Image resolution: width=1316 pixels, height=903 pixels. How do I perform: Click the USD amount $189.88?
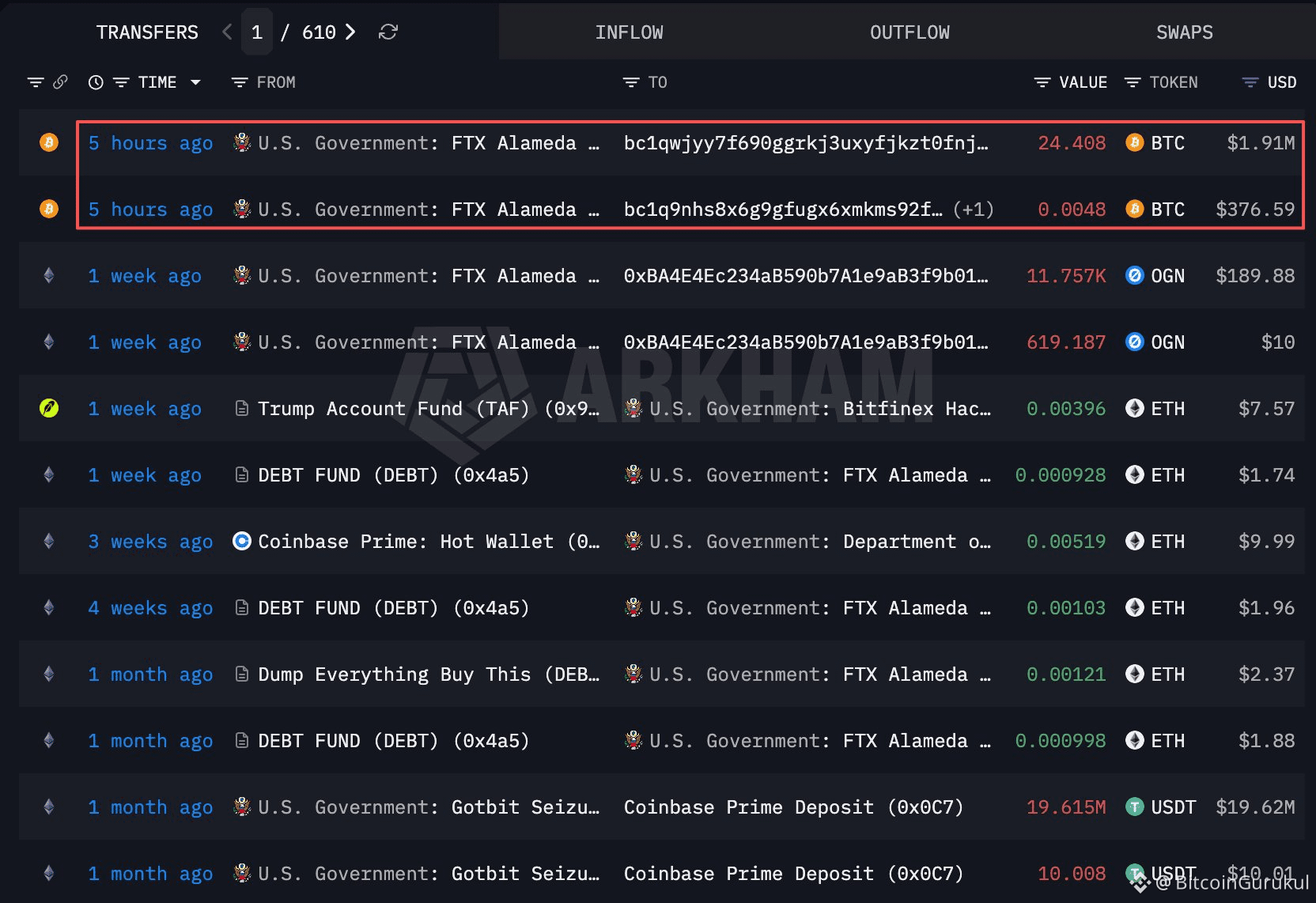[1255, 276]
